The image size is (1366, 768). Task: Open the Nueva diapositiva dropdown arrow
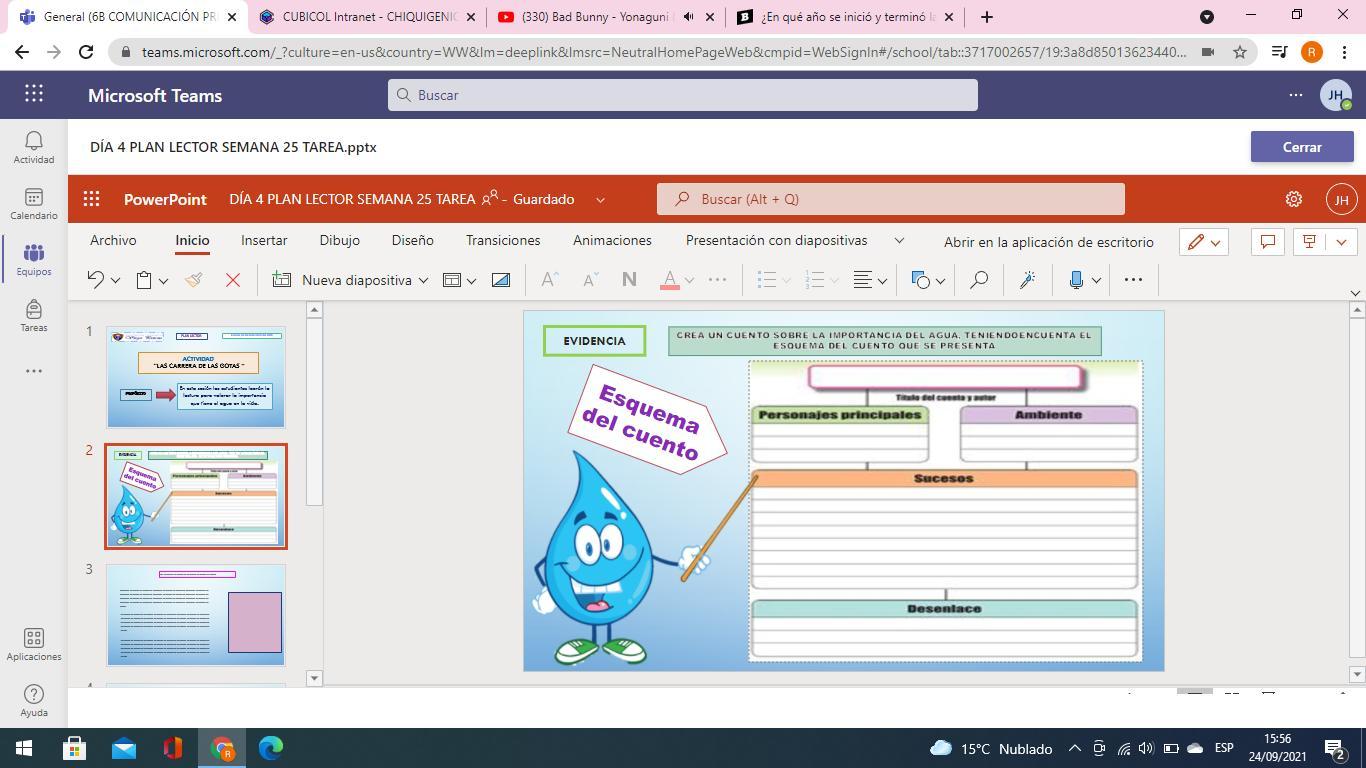(423, 281)
